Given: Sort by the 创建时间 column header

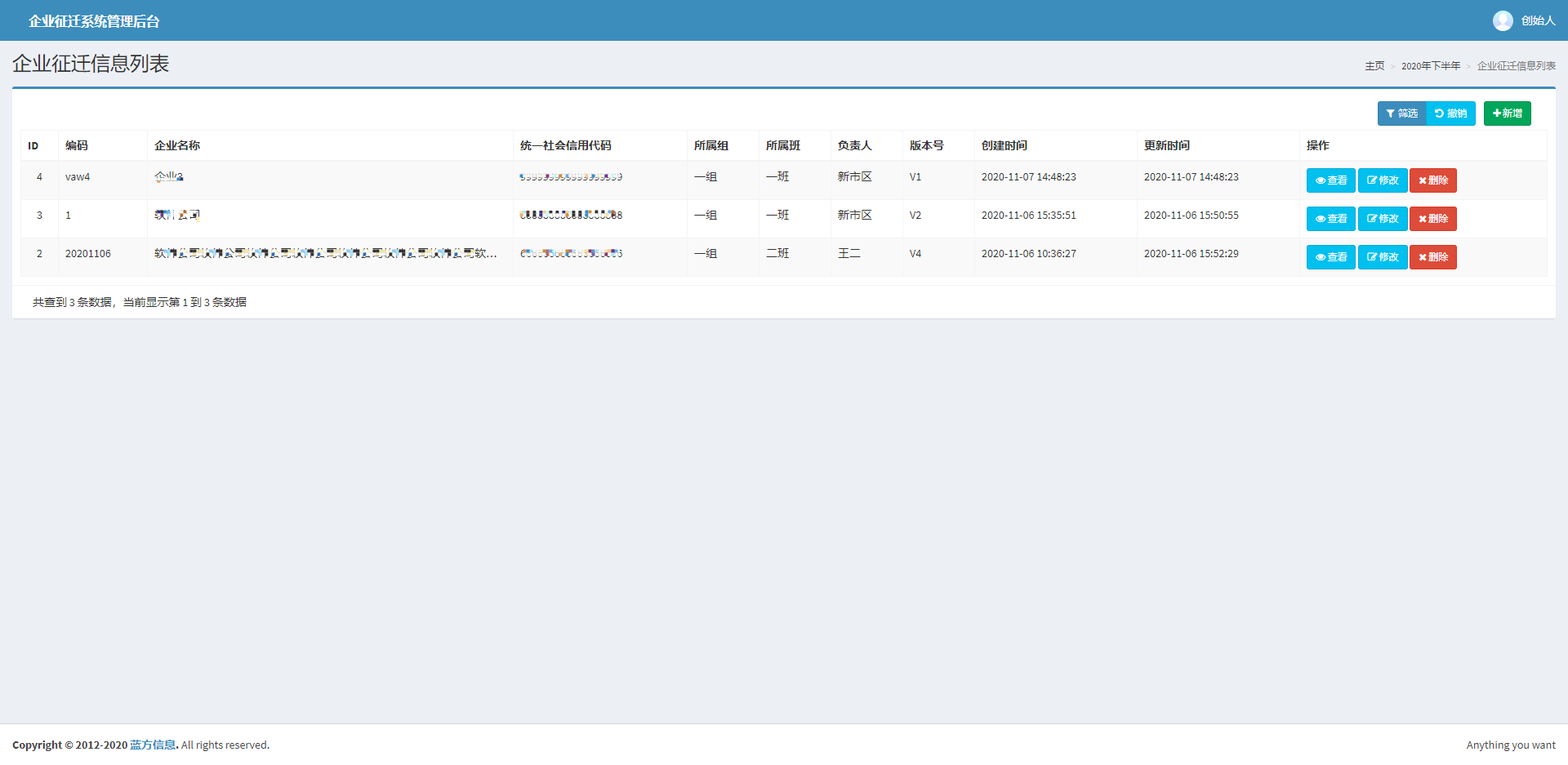Looking at the screenshot, I should click(x=1004, y=145).
